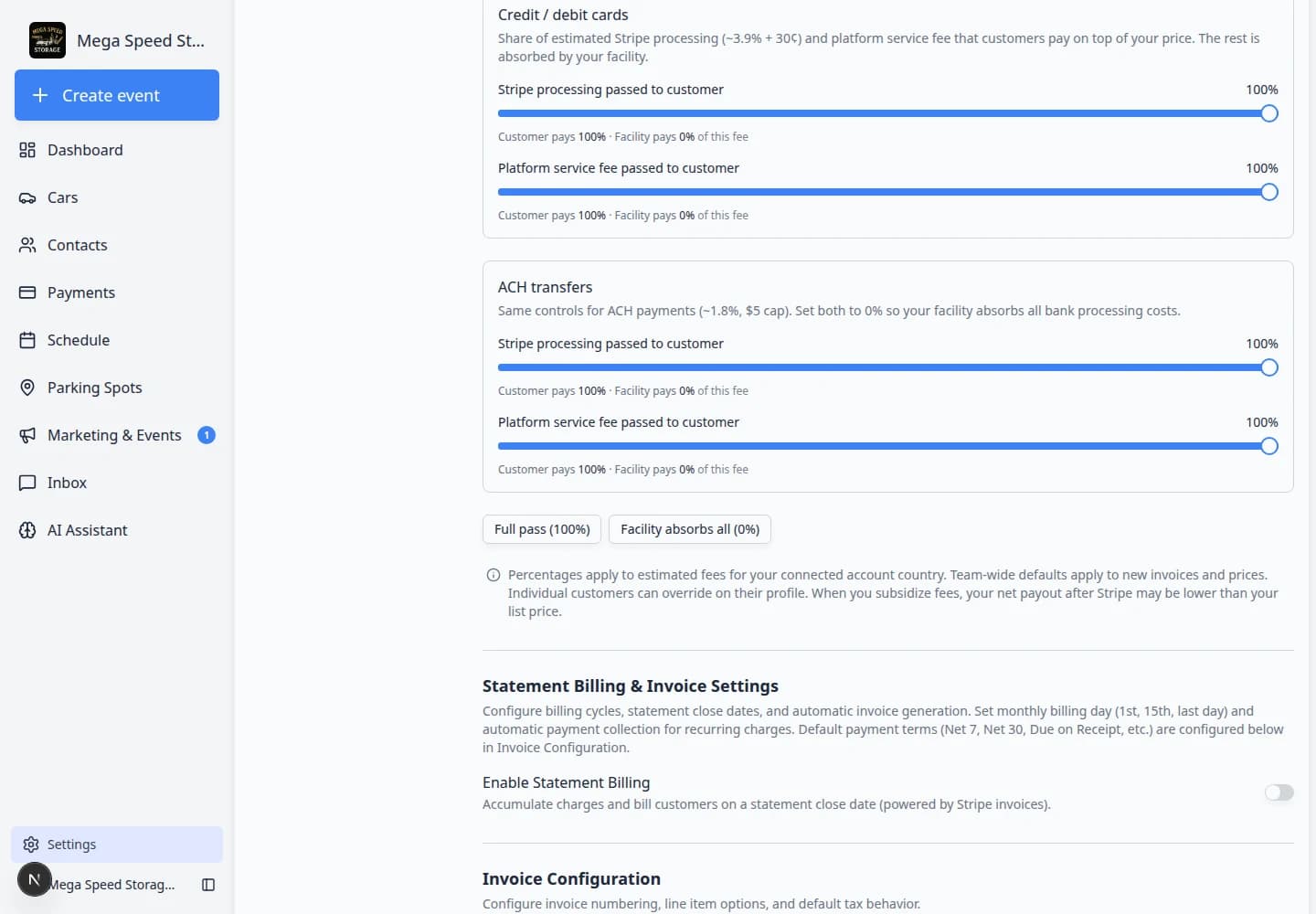Open the Mega Speed Storage team switcher
This screenshot has height=914, width=1316.
(x=117, y=40)
